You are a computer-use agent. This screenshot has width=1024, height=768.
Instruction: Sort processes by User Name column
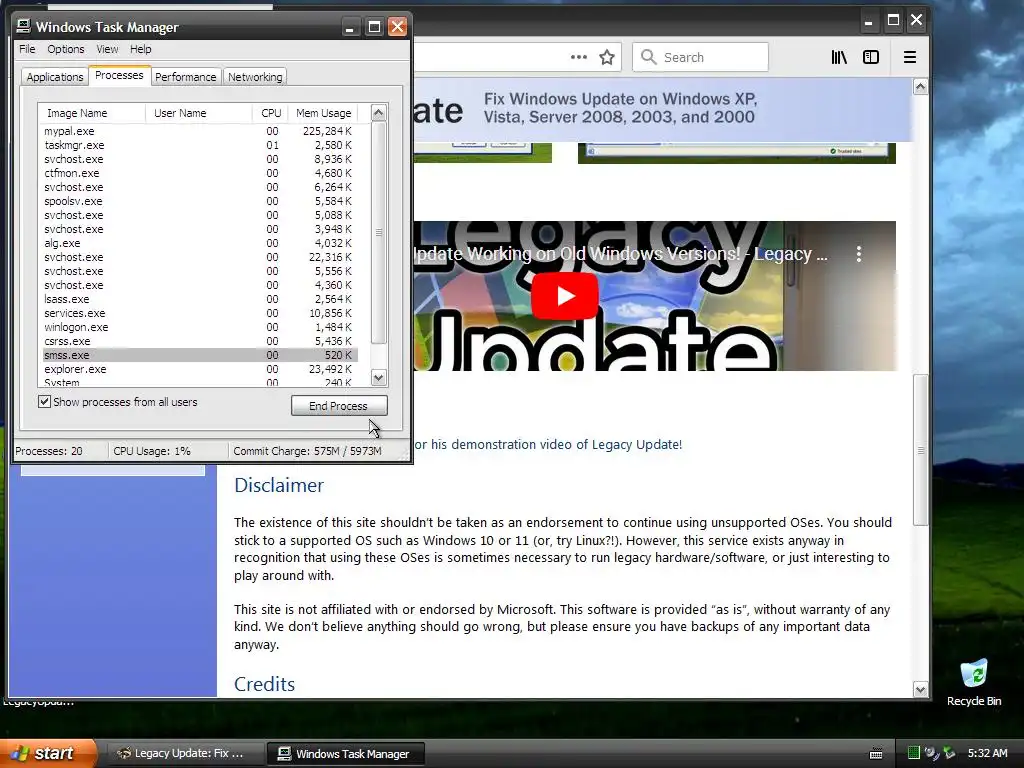[x=199, y=113]
